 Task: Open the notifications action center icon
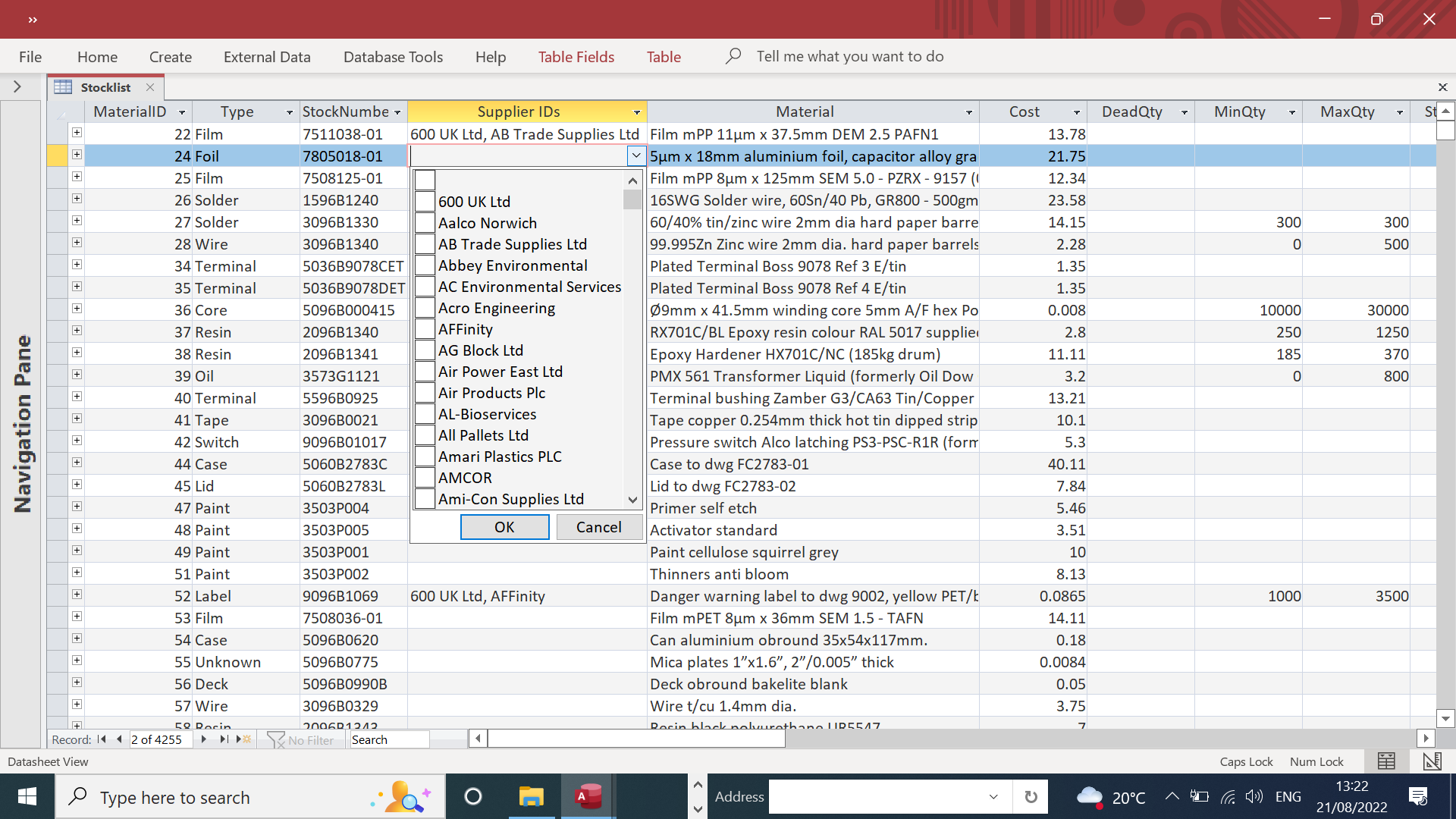click(1418, 796)
